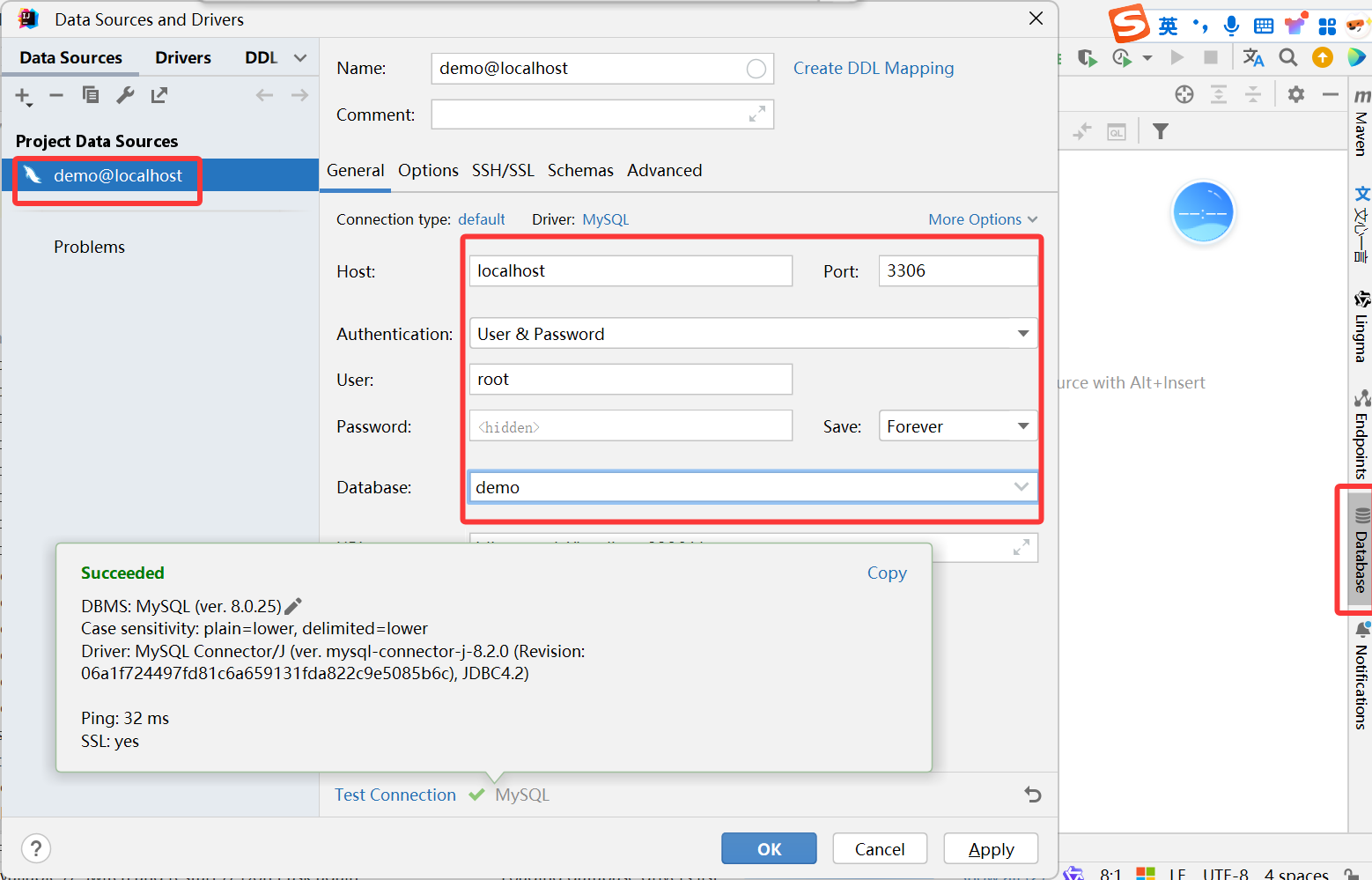Open the Database tool window sidebar button
Screen dimensions: 1372x880
click(x=1361, y=551)
